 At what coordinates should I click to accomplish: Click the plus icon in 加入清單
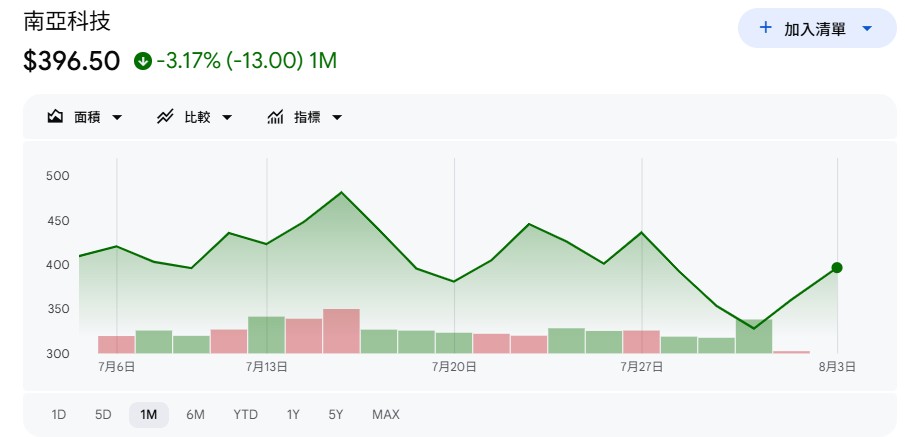pos(765,28)
